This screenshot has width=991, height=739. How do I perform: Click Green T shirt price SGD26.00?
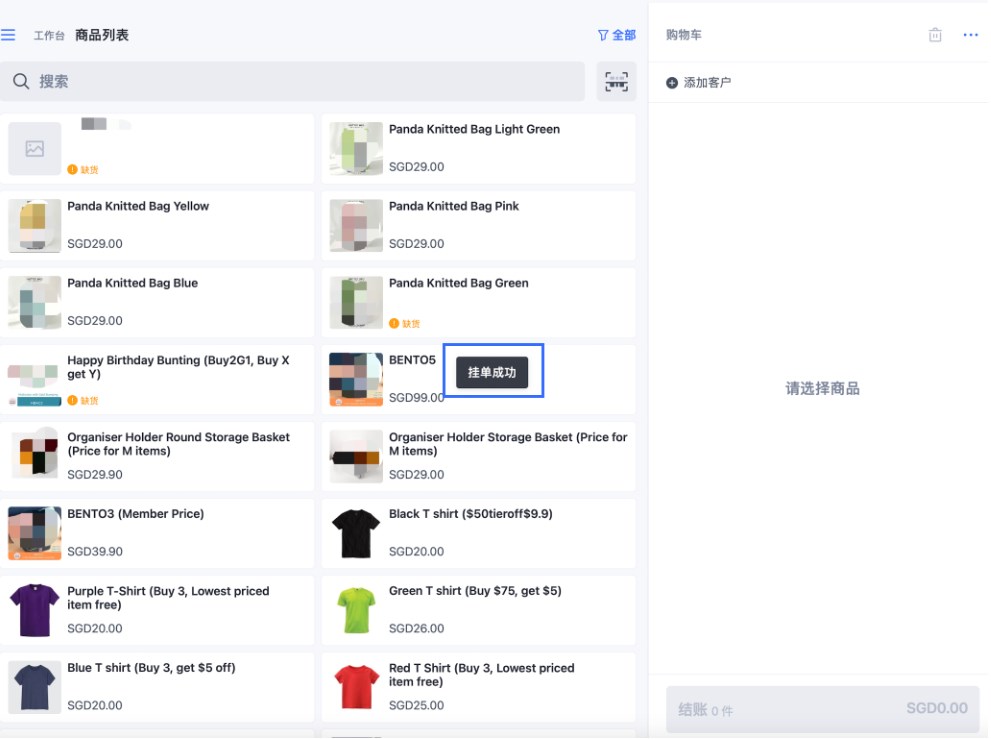pyautogui.click(x=416, y=629)
